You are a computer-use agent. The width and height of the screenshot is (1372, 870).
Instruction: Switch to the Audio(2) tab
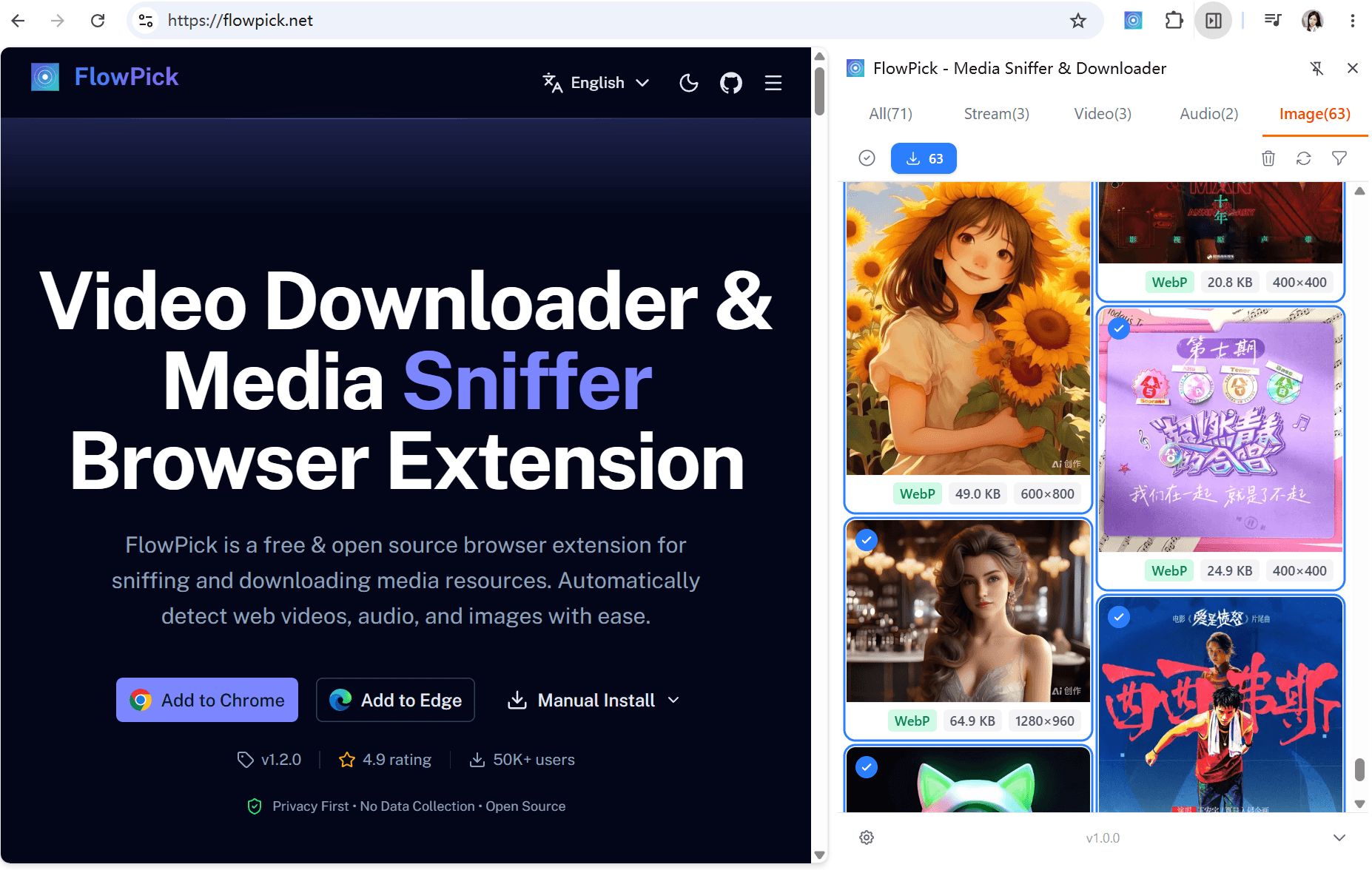1209,114
